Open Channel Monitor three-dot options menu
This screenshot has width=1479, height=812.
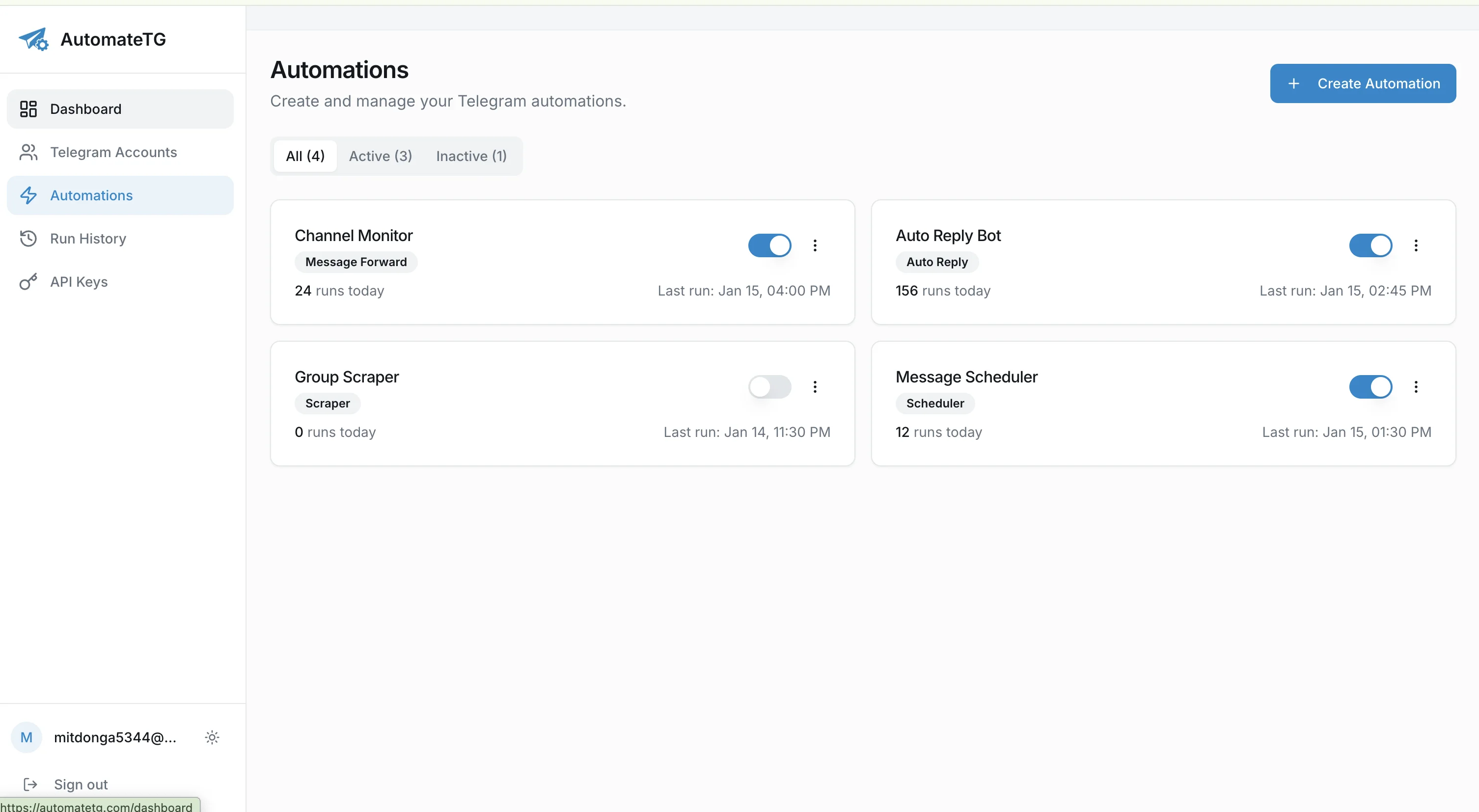815,245
